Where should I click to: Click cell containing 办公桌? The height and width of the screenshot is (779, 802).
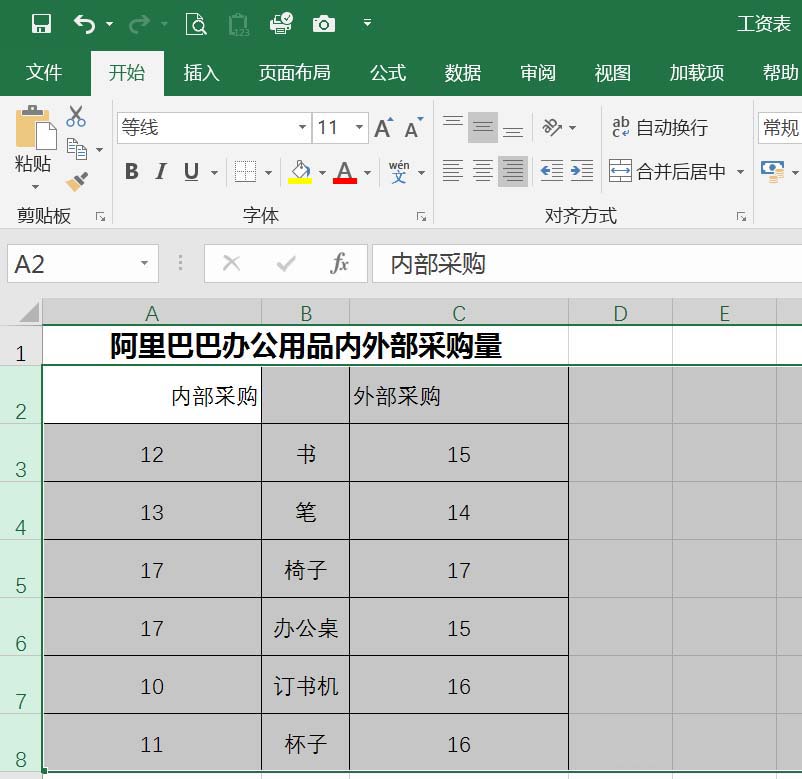point(305,627)
